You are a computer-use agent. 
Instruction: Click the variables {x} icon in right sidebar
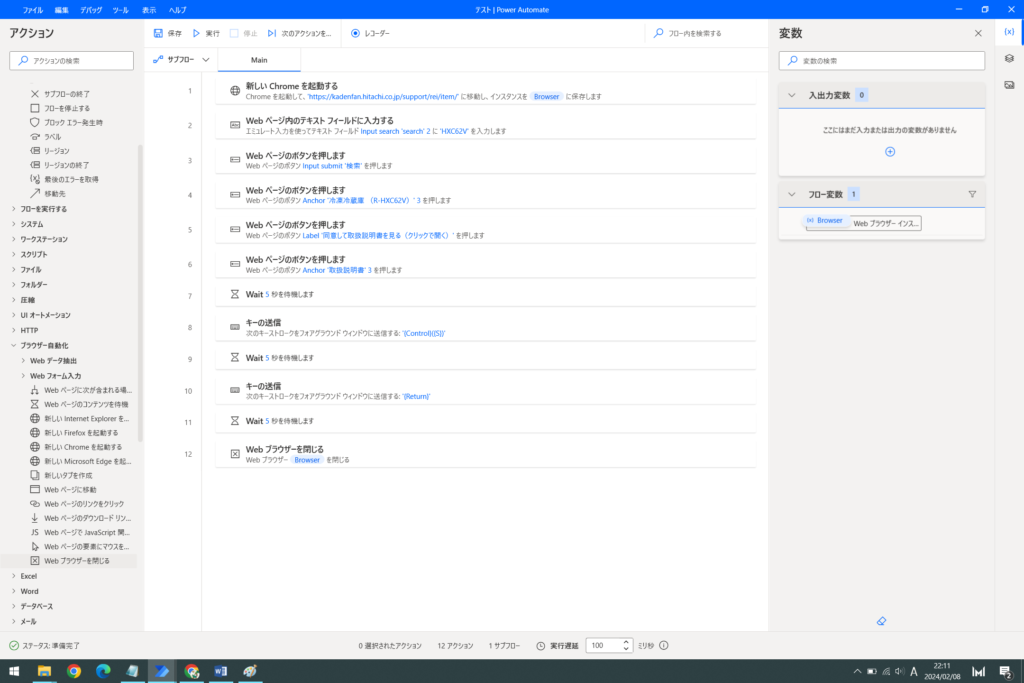(x=1009, y=33)
